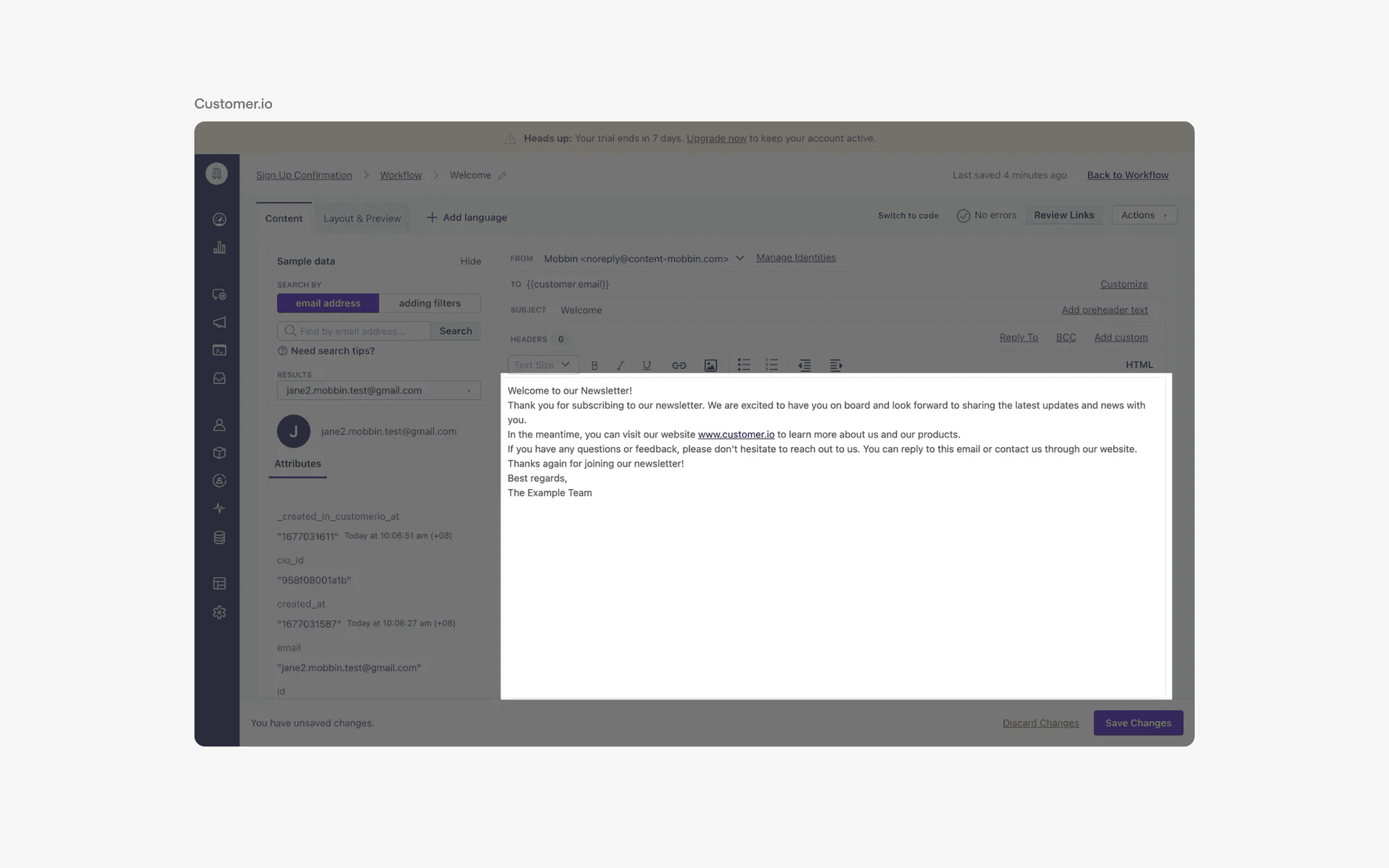Hide the Sample data panel
1389x868 pixels.
coord(470,261)
